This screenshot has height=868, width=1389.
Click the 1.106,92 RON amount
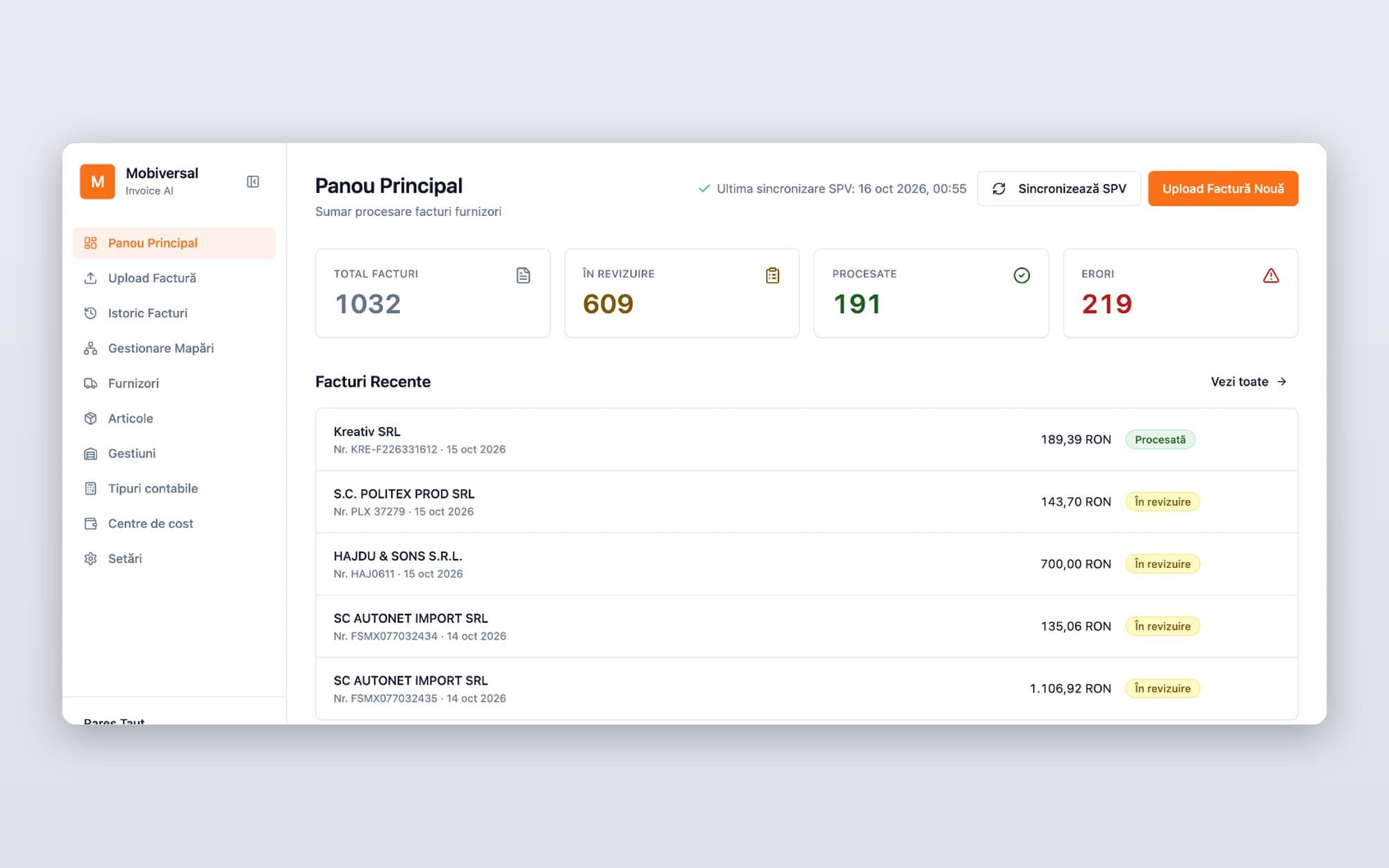point(1070,689)
